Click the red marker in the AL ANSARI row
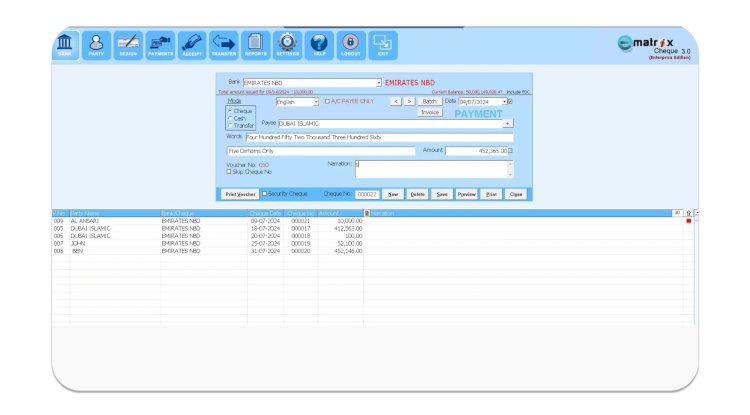Viewport: 750px width, 415px height. pos(689,221)
